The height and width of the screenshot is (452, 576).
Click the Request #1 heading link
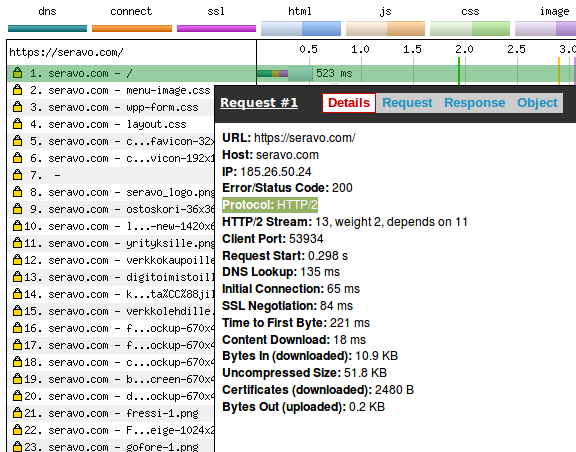pyautogui.click(x=259, y=103)
